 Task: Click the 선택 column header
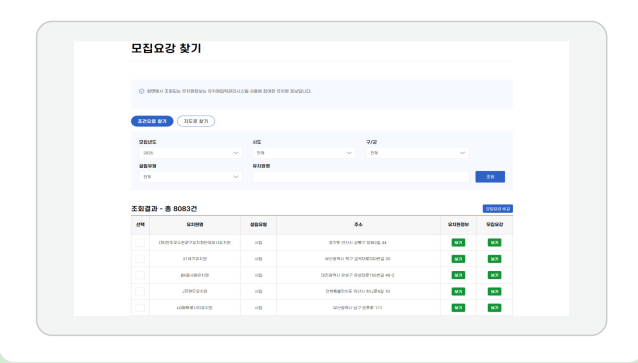tap(140, 225)
